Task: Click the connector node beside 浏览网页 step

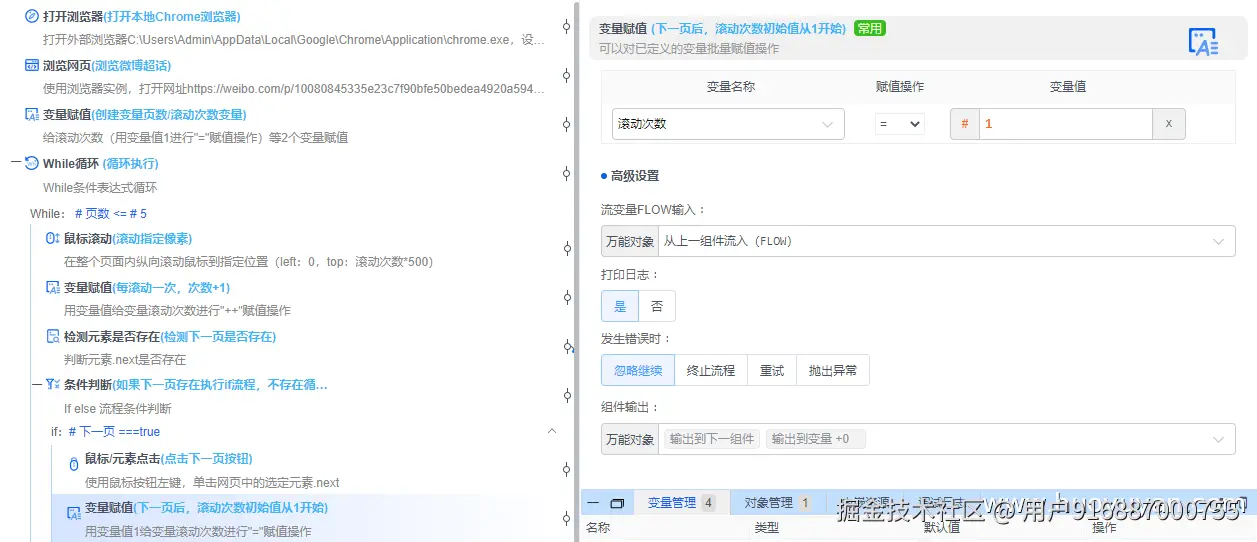Action: coord(567,75)
